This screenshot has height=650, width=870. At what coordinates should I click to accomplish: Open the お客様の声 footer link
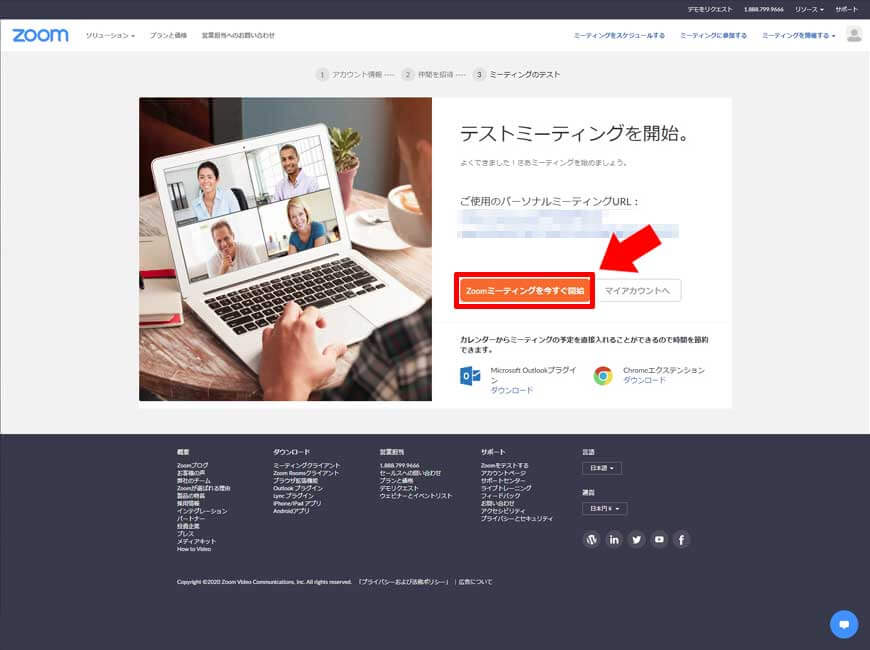[191, 473]
